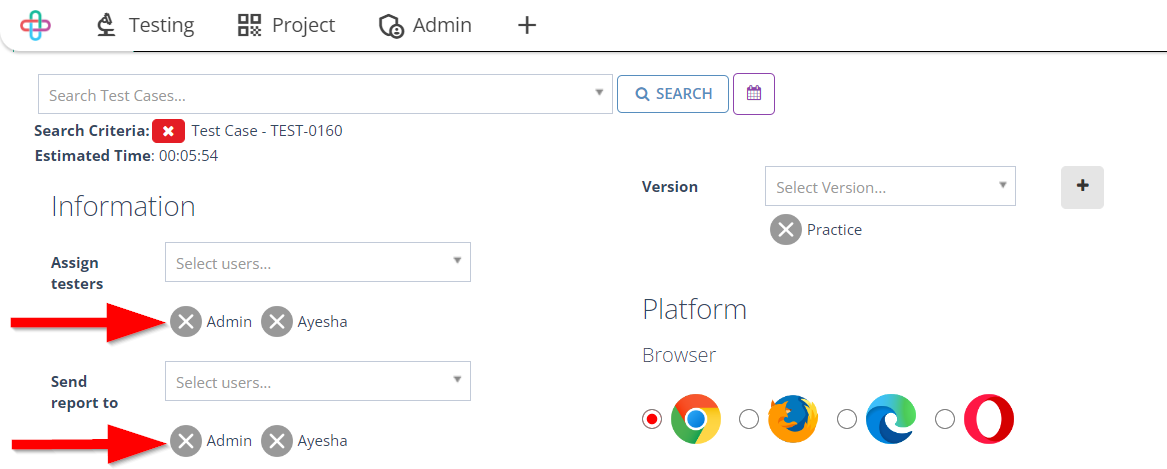Select the Firefox browser radio button
The width and height of the screenshot is (1167, 469).
coord(748,419)
